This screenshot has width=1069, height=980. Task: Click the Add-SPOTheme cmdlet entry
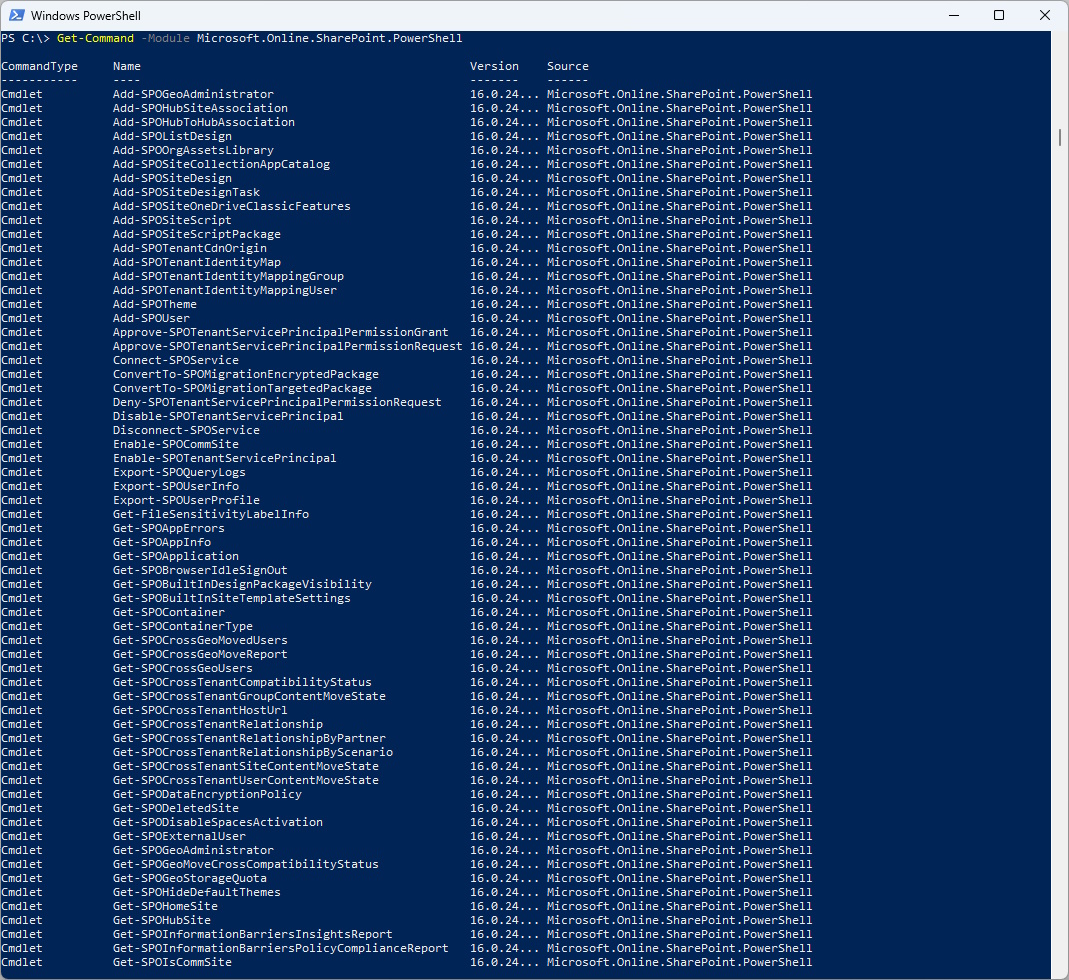[154, 304]
